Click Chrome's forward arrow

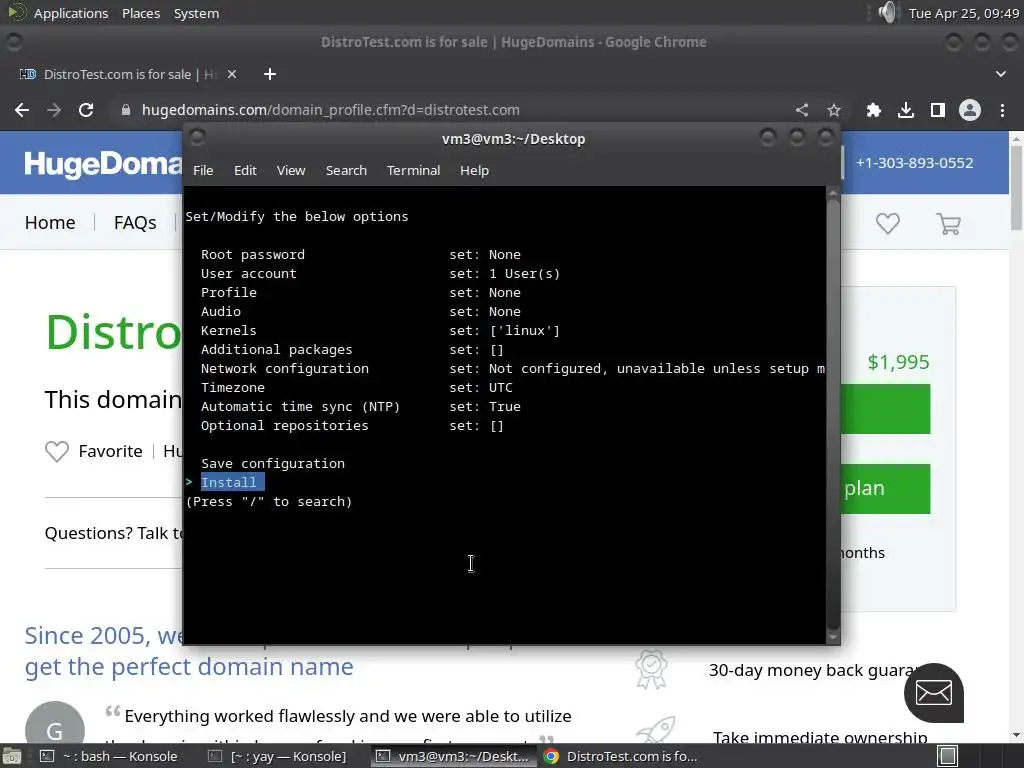pos(54,110)
